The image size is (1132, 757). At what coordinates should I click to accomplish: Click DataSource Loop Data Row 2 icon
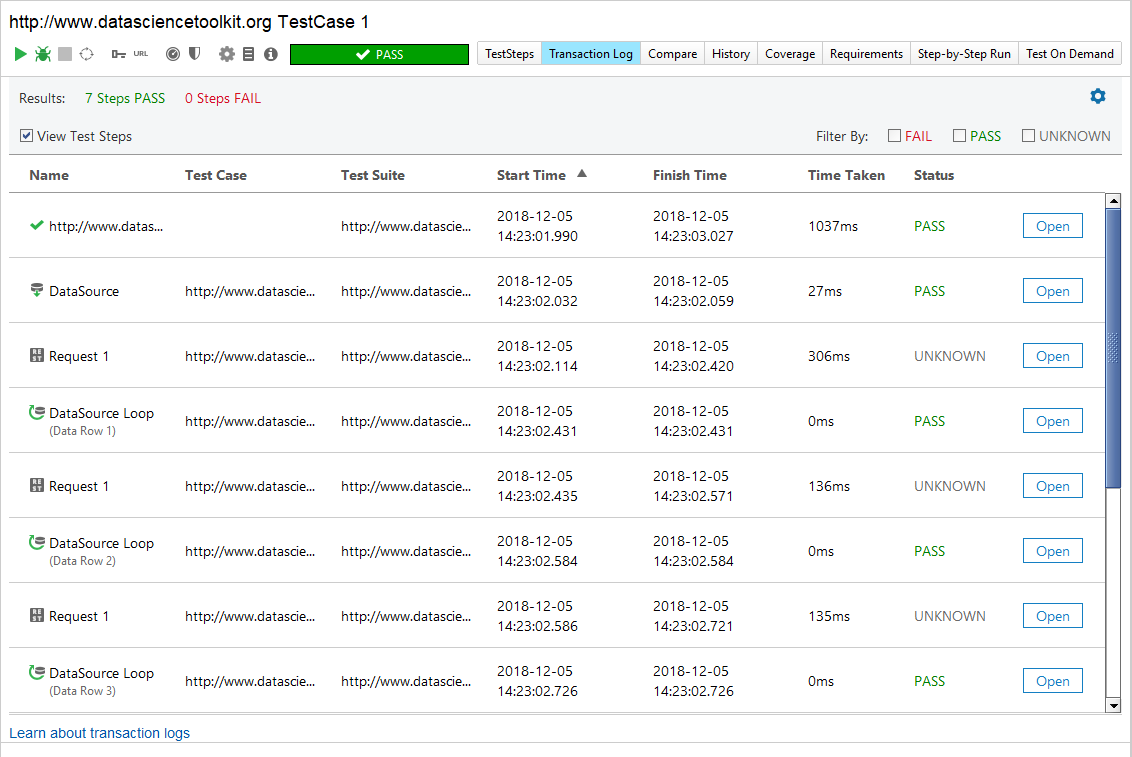click(x=37, y=542)
